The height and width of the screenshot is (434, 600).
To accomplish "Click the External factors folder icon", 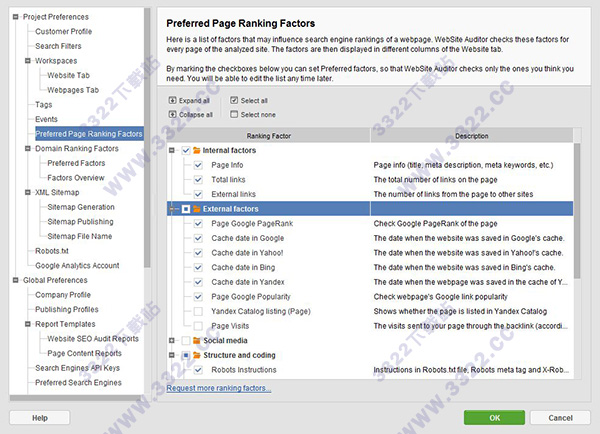I will [197, 209].
